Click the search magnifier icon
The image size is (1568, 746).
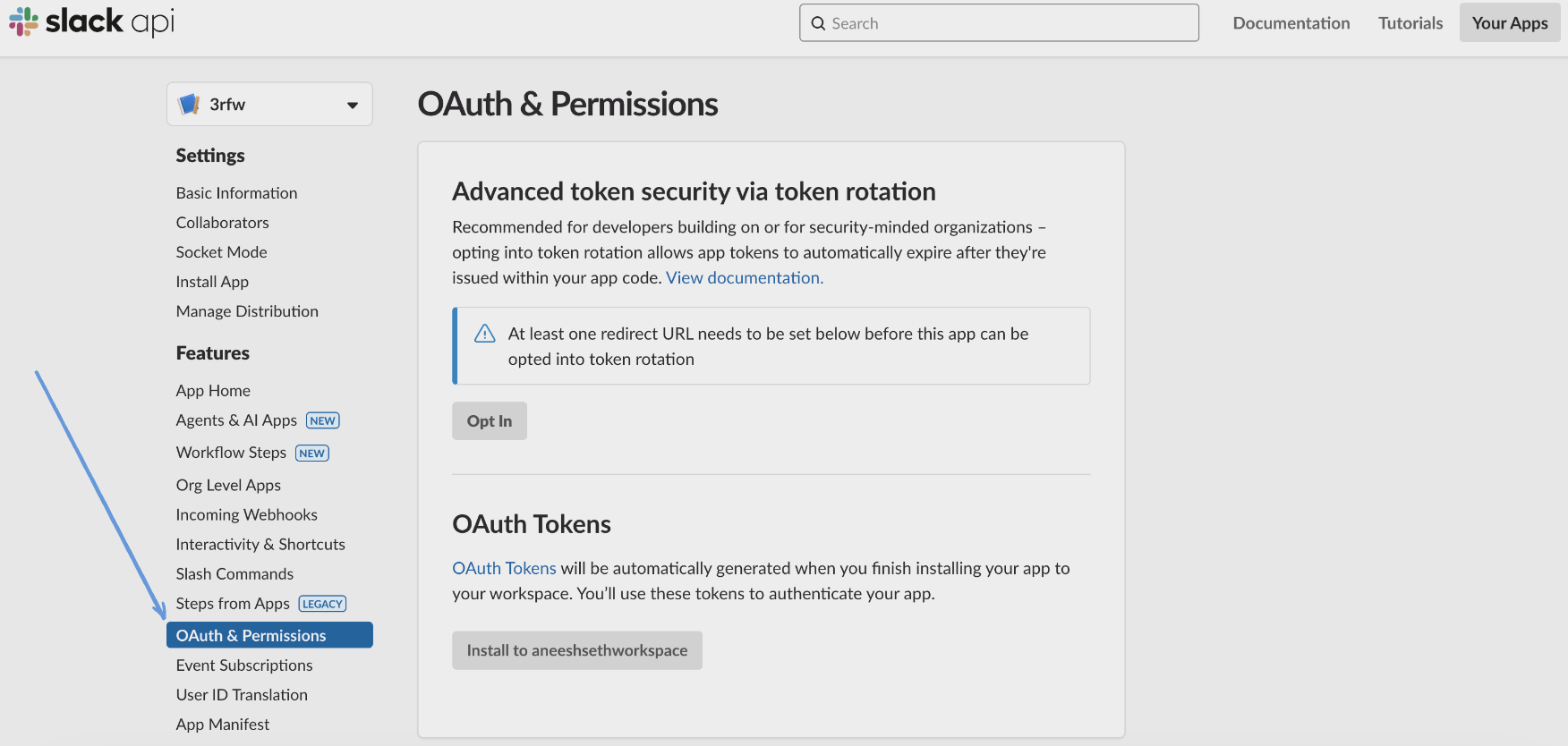[818, 23]
